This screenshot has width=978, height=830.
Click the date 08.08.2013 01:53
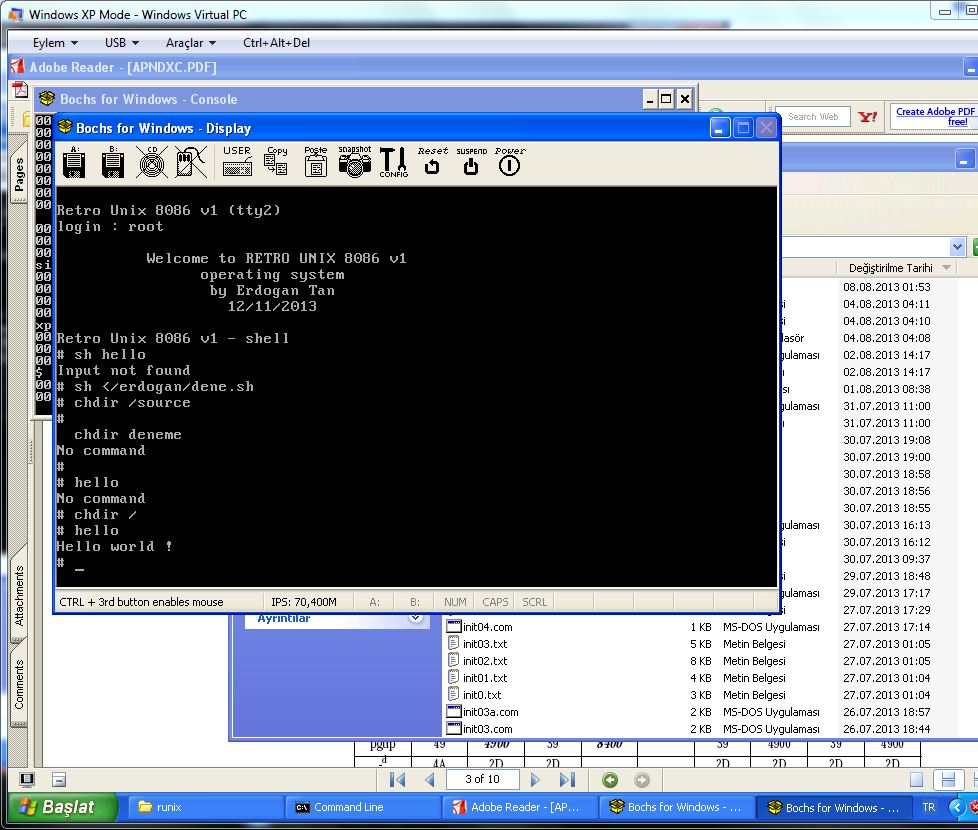coord(886,287)
